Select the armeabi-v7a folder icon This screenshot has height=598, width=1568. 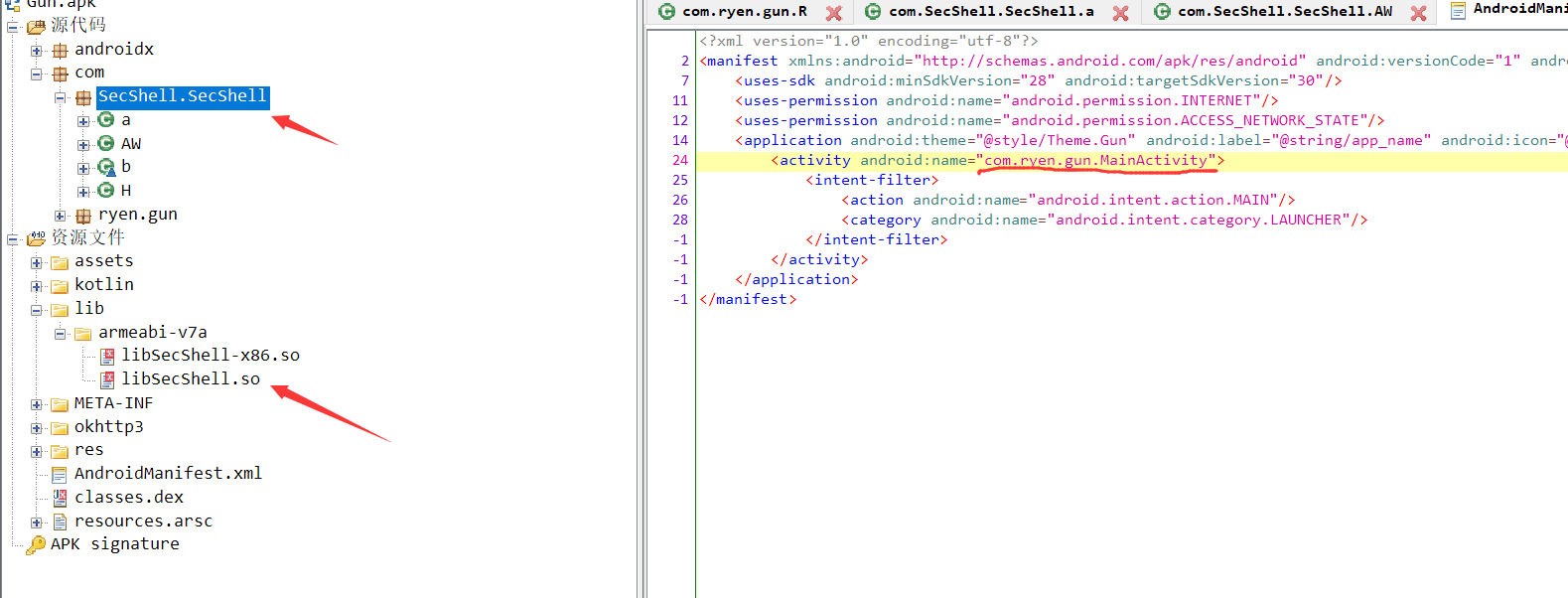83,333
